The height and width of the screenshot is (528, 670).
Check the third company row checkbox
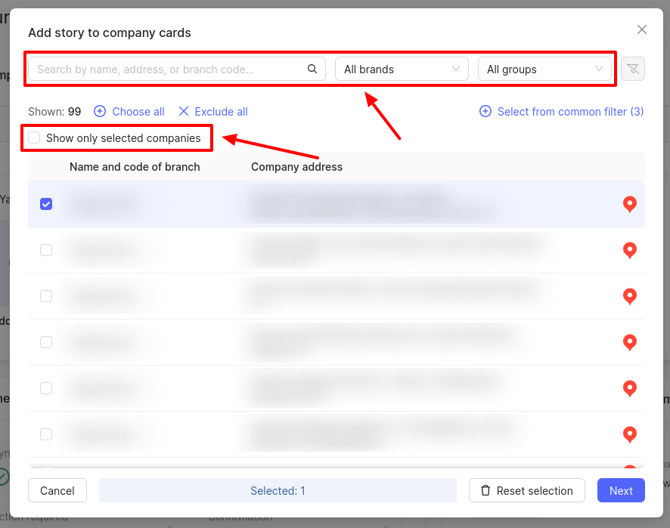coord(46,296)
